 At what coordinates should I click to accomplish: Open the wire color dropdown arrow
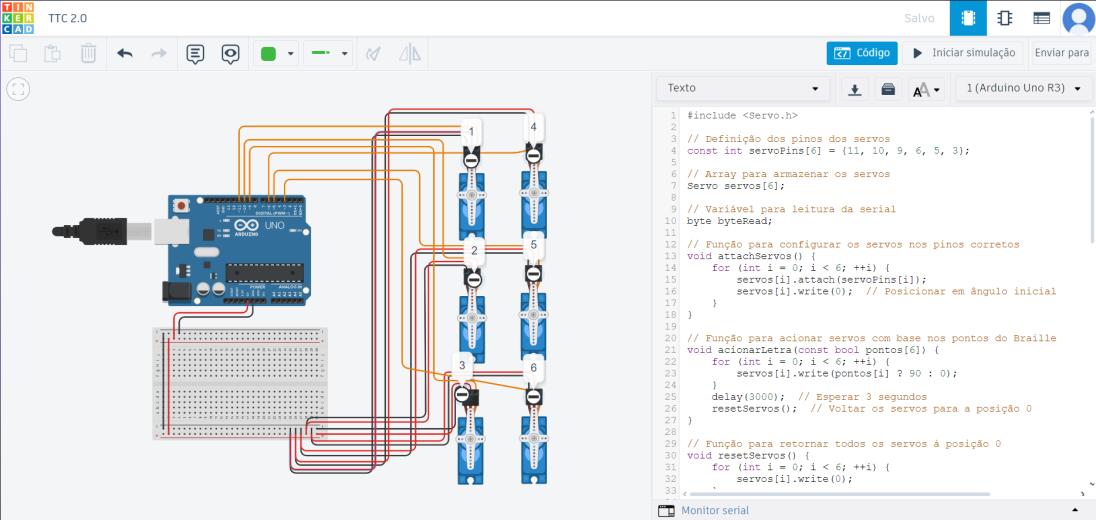(x=291, y=54)
